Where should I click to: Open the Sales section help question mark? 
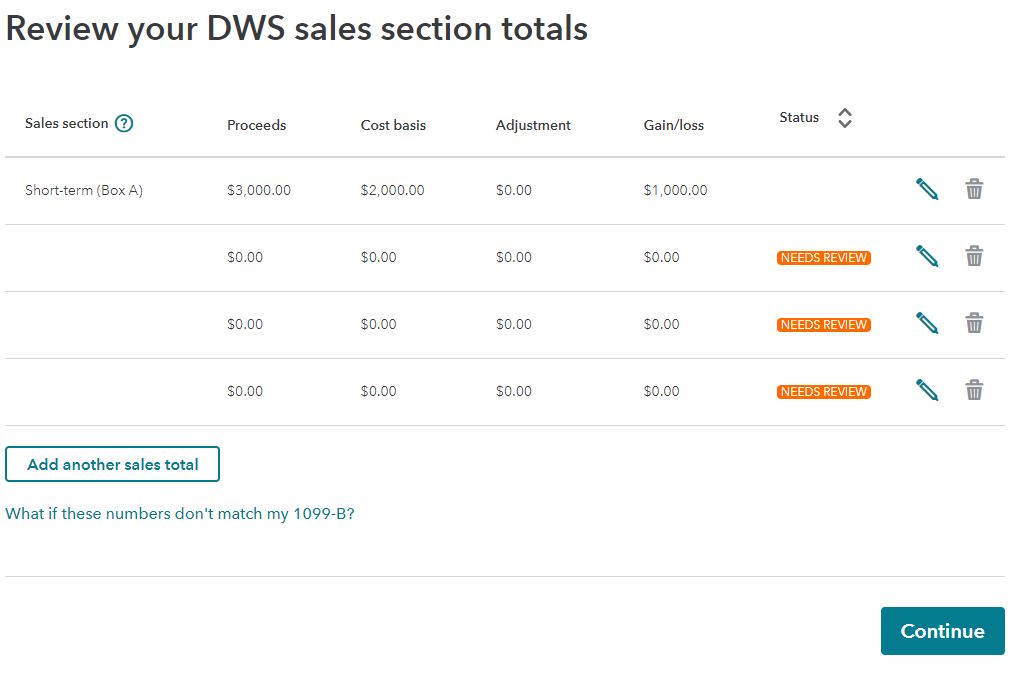click(x=124, y=123)
